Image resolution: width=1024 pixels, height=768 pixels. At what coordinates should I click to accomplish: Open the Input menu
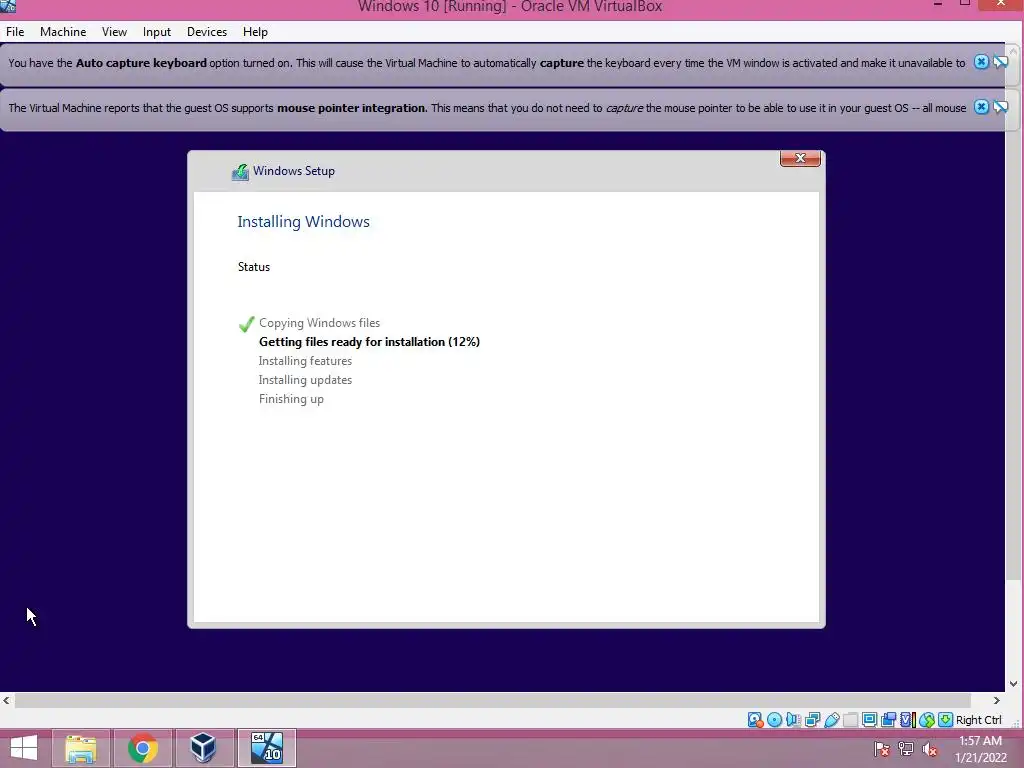point(157,31)
